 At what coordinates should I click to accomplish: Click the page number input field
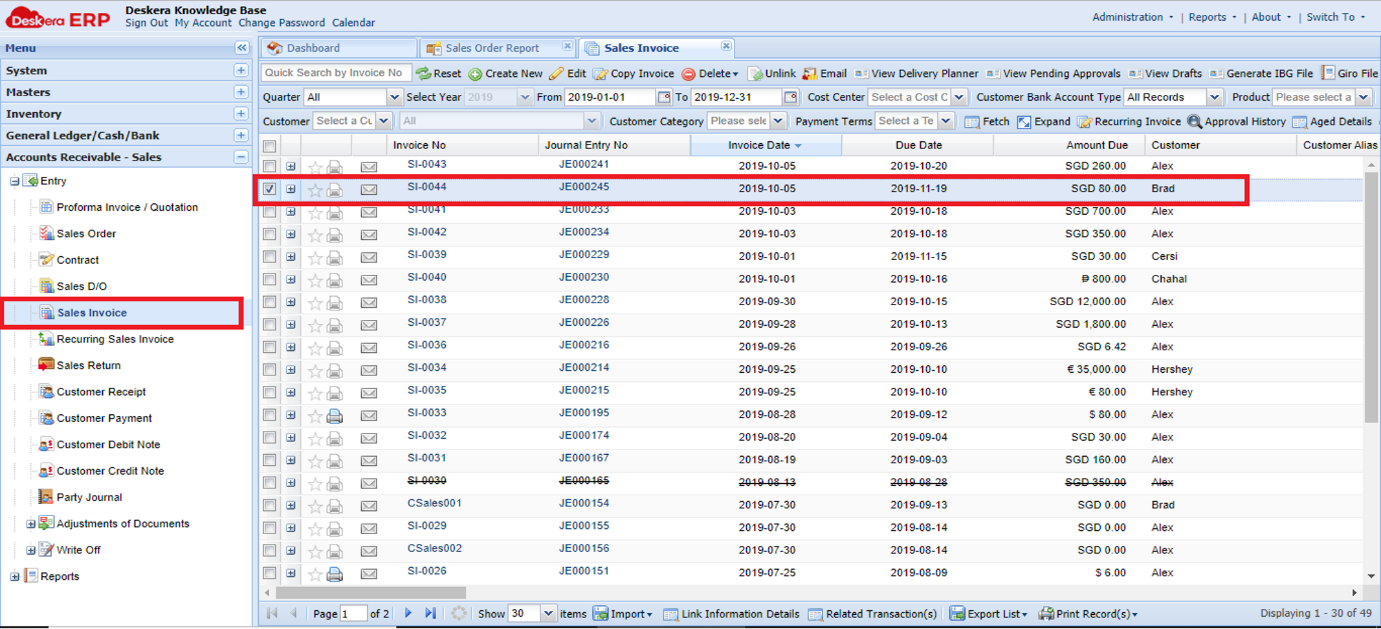pos(354,613)
